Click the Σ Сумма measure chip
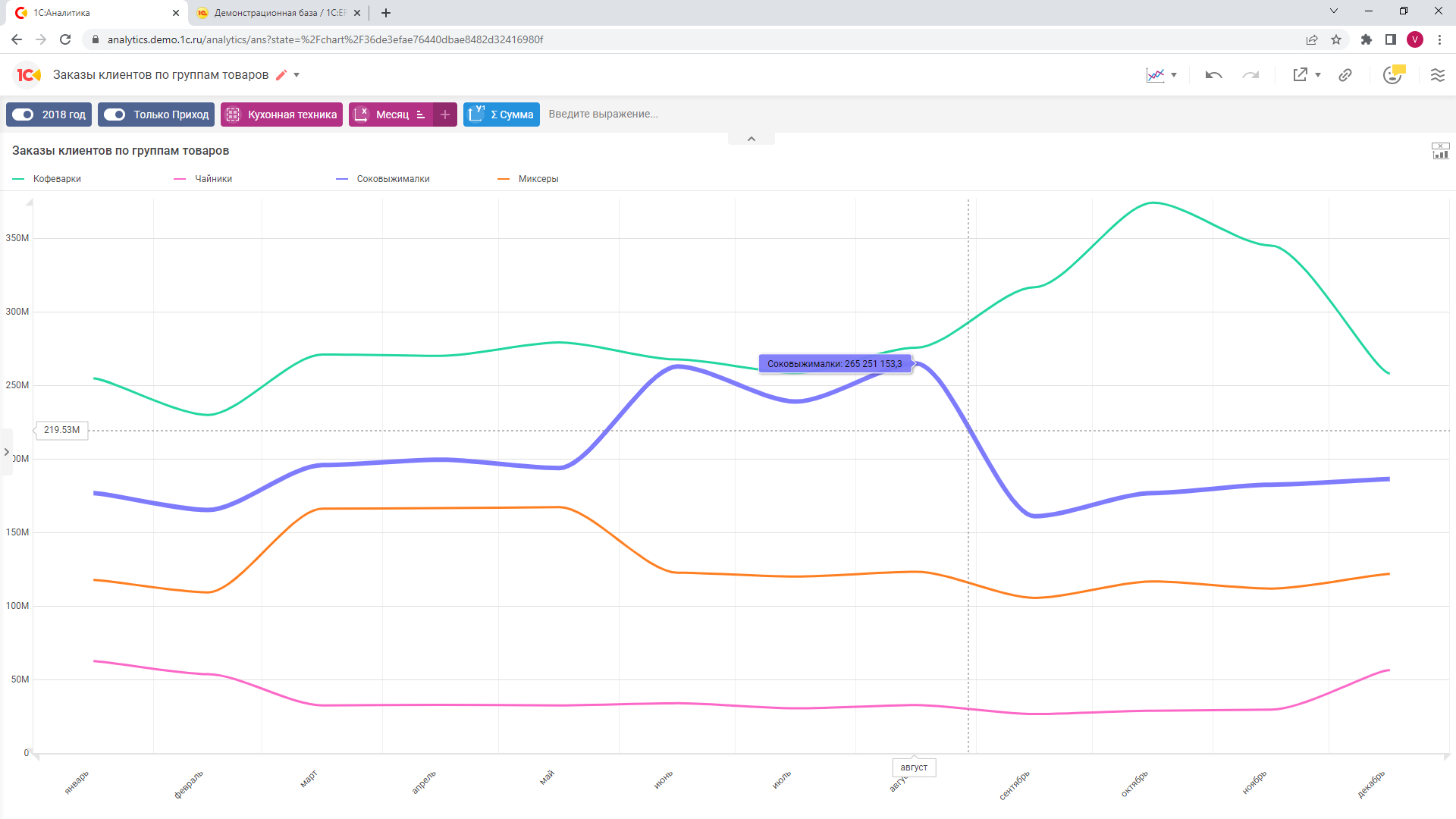Image resolution: width=1456 pixels, height=819 pixels. click(x=502, y=115)
